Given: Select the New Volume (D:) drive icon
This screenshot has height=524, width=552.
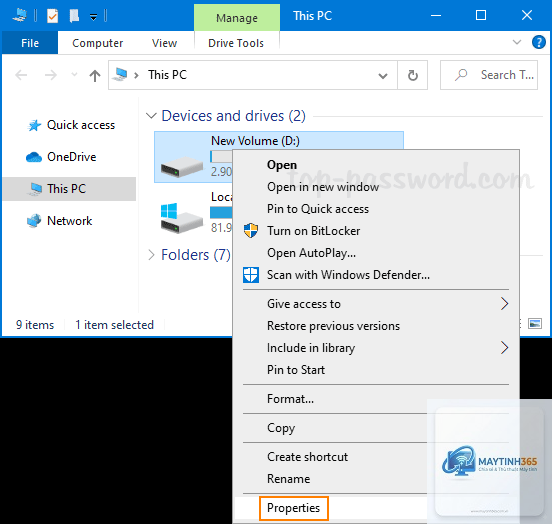Looking at the screenshot, I should [x=182, y=167].
